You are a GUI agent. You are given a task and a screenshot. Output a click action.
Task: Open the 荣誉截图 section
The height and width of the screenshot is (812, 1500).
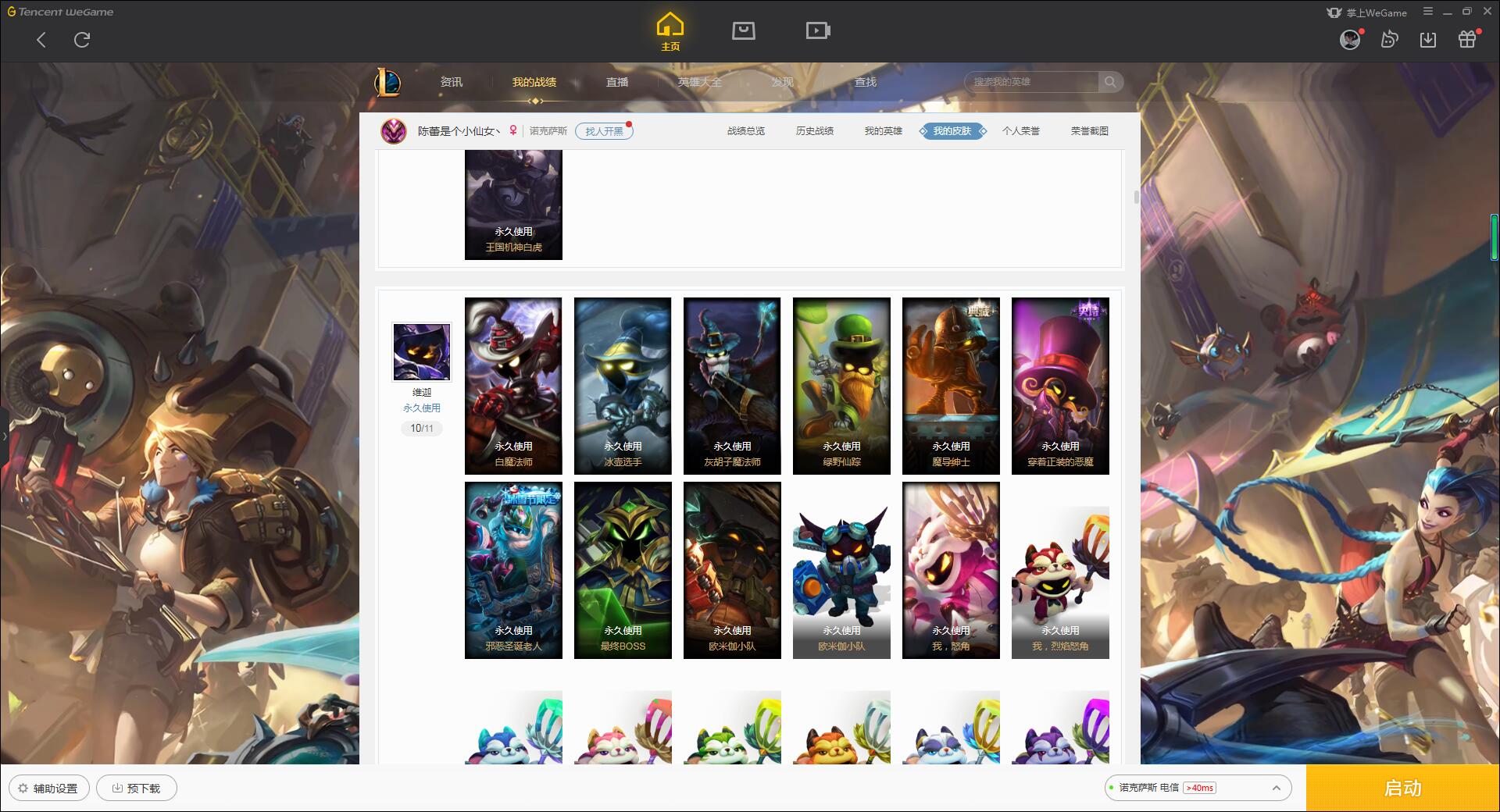1090,131
